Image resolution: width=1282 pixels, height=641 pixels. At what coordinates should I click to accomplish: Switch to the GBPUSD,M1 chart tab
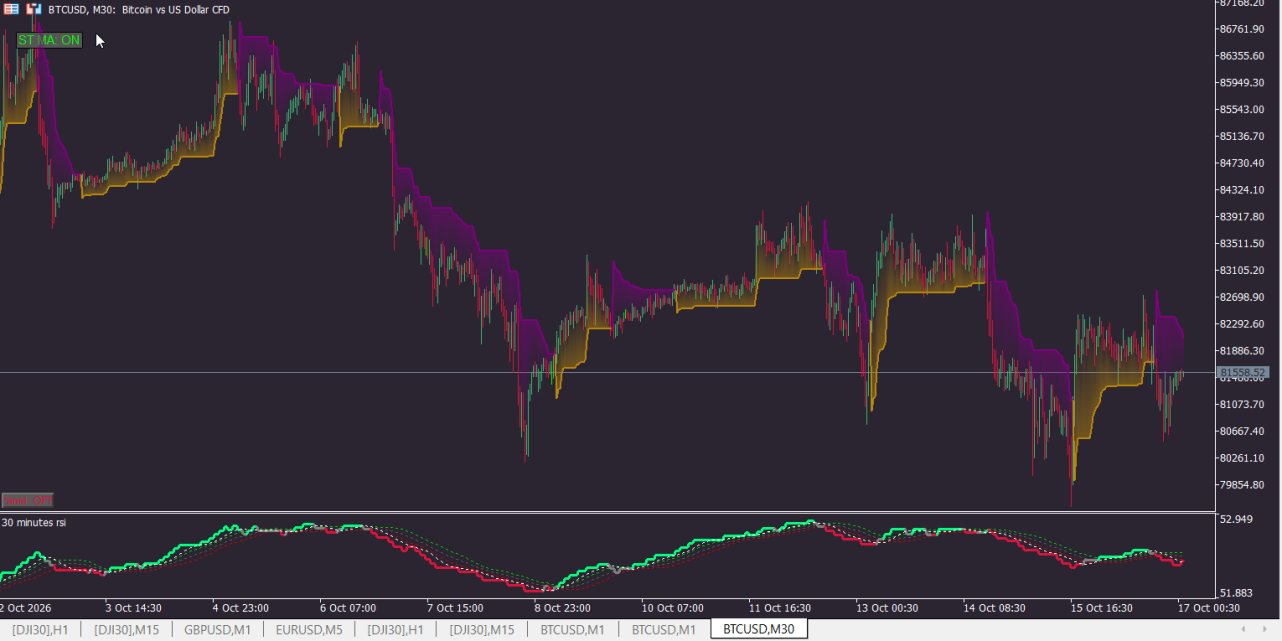(217, 629)
